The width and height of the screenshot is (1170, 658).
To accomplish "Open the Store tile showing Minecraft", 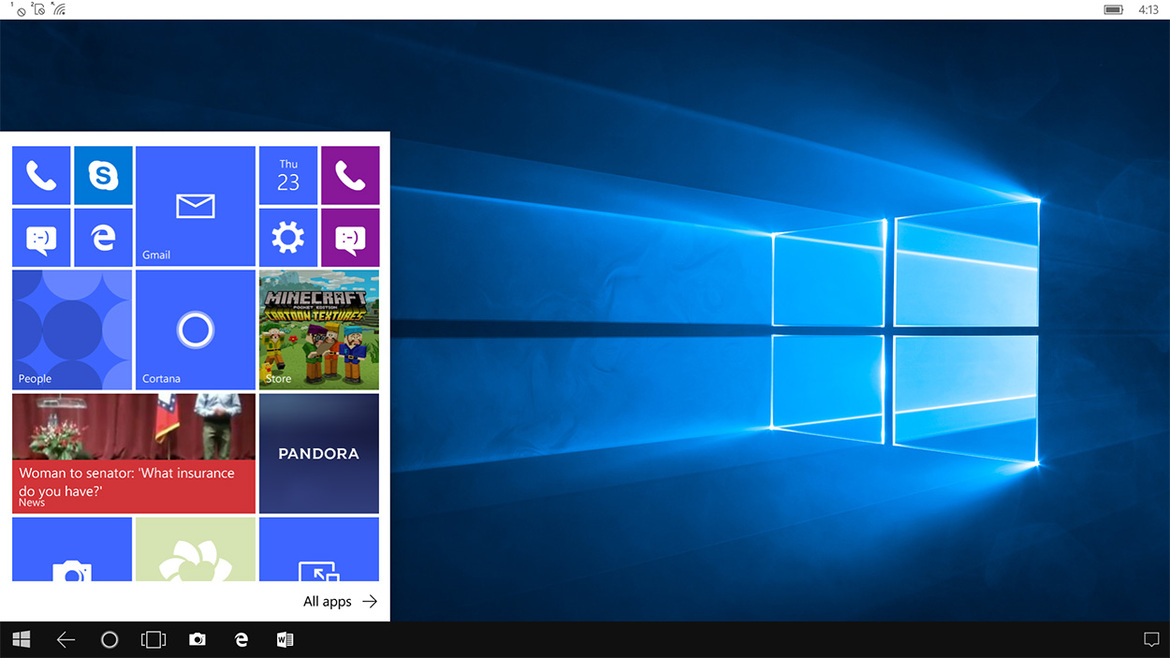I will (x=319, y=330).
